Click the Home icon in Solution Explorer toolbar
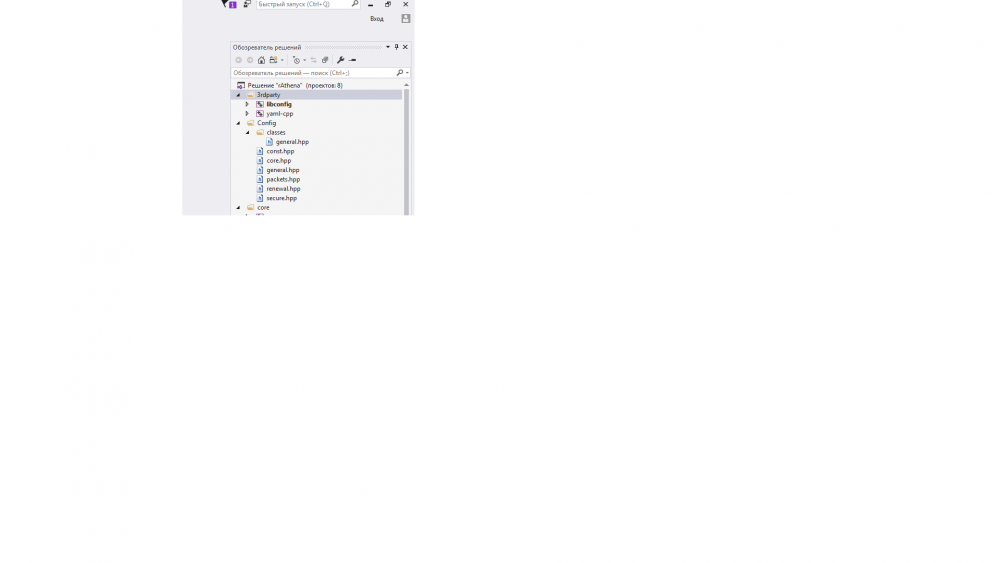Image resolution: width=1000 pixels, height=563 pixels. [262, 60]
